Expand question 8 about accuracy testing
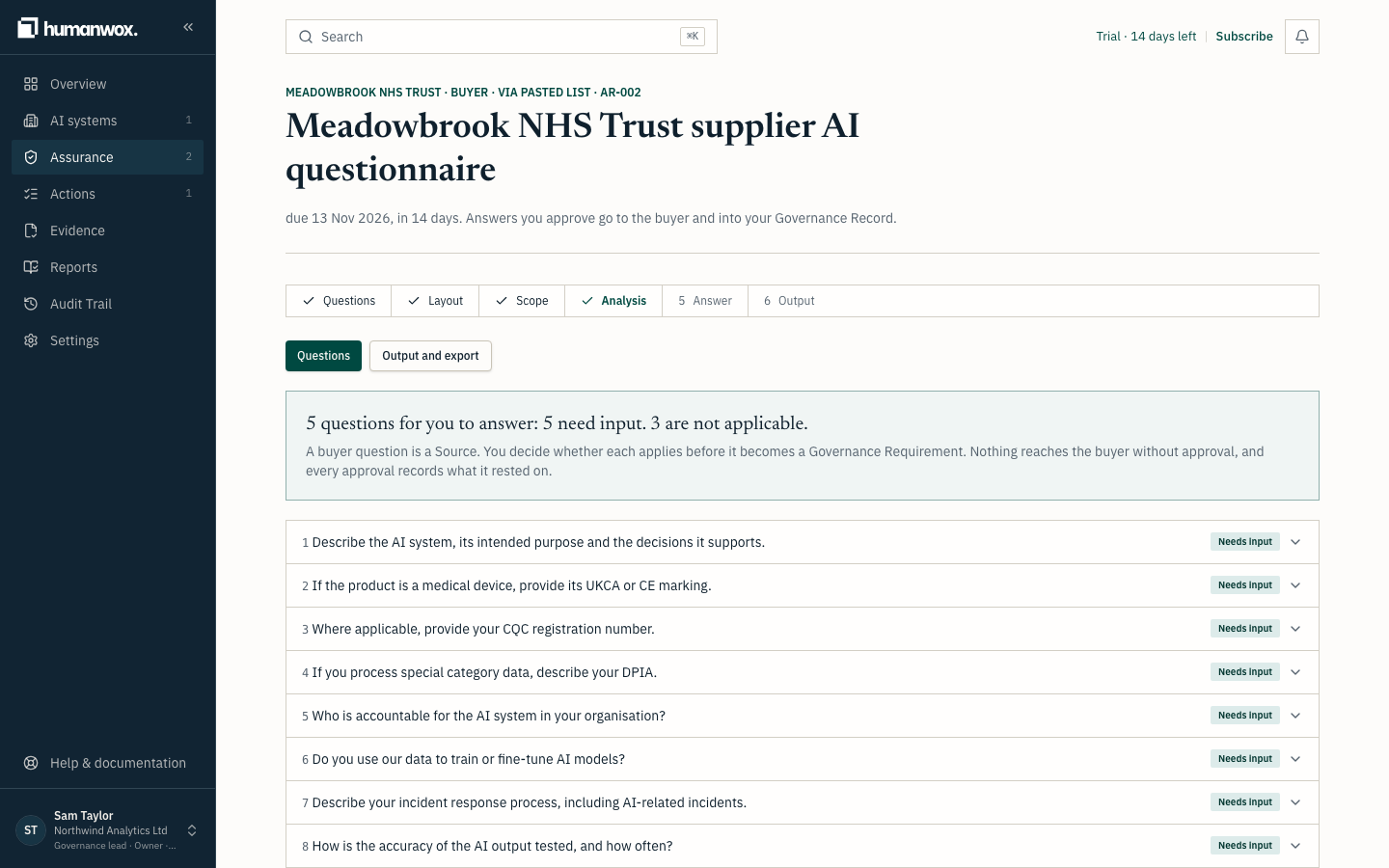Viewport: 1389px width, 868px height. click(802, 846)
